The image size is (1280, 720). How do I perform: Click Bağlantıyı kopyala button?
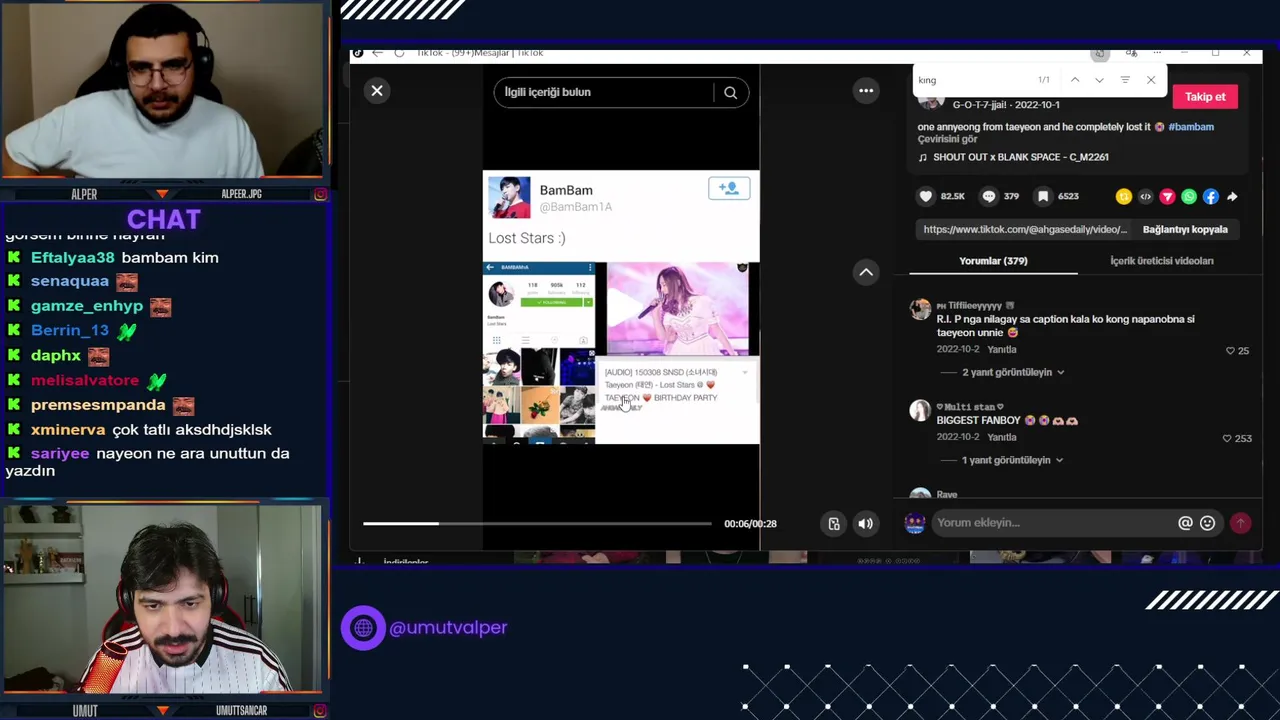1185,229
